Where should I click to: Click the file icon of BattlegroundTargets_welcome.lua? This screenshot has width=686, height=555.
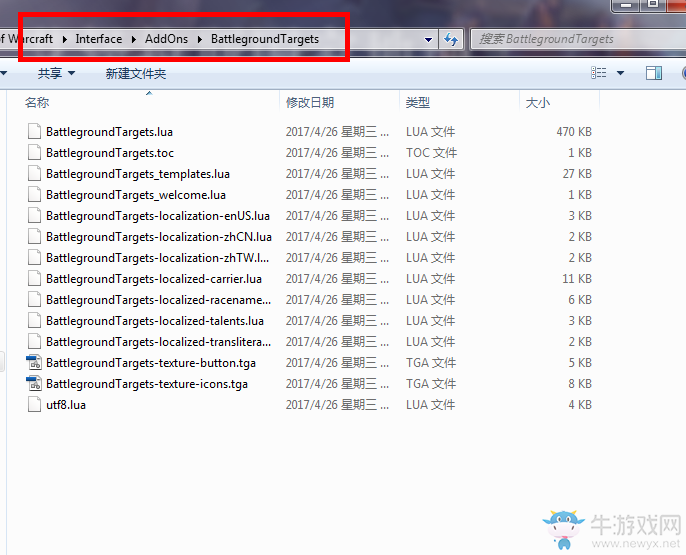pos(34,194)
